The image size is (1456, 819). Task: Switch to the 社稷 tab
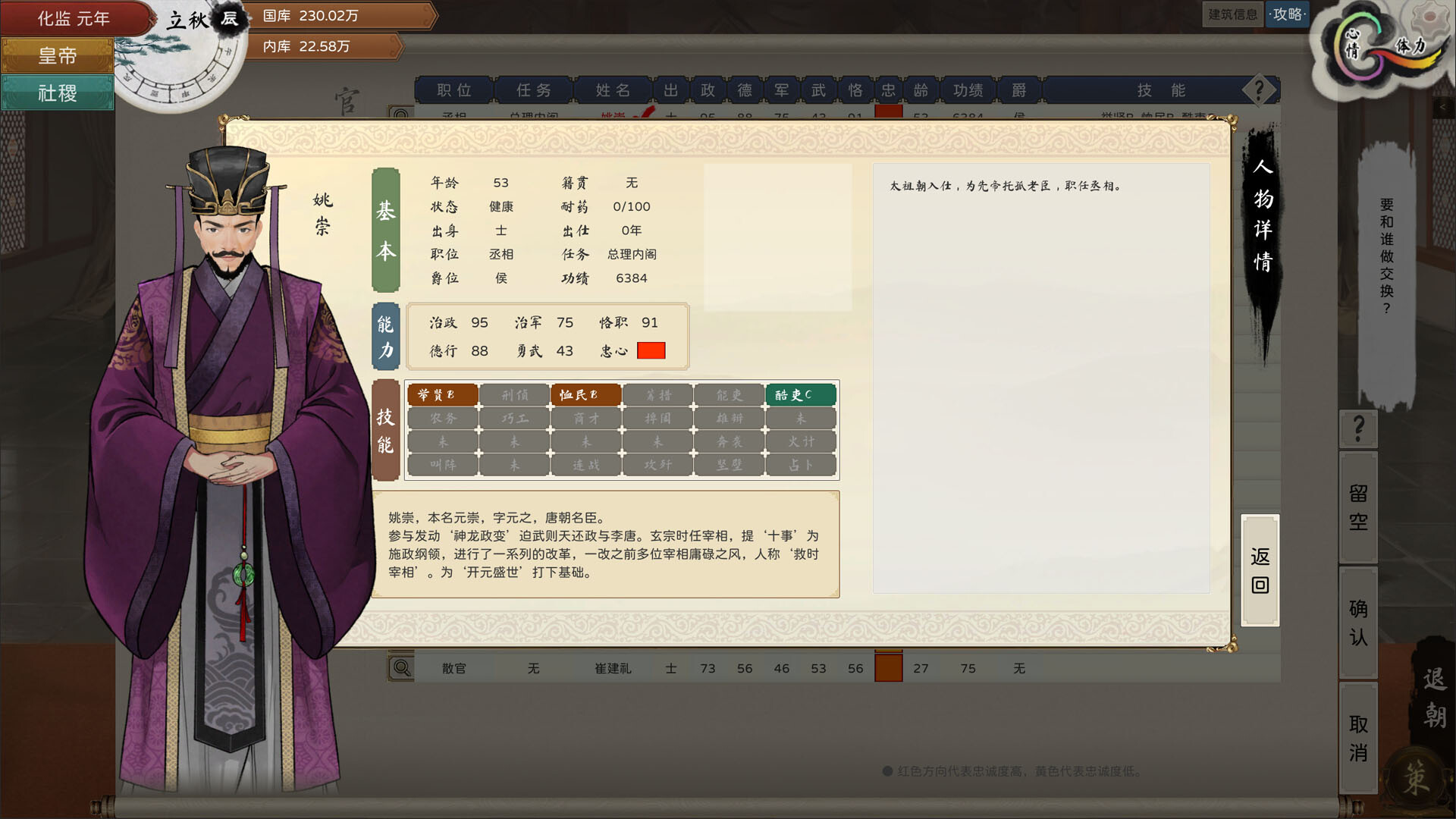(x=58, y=93)
